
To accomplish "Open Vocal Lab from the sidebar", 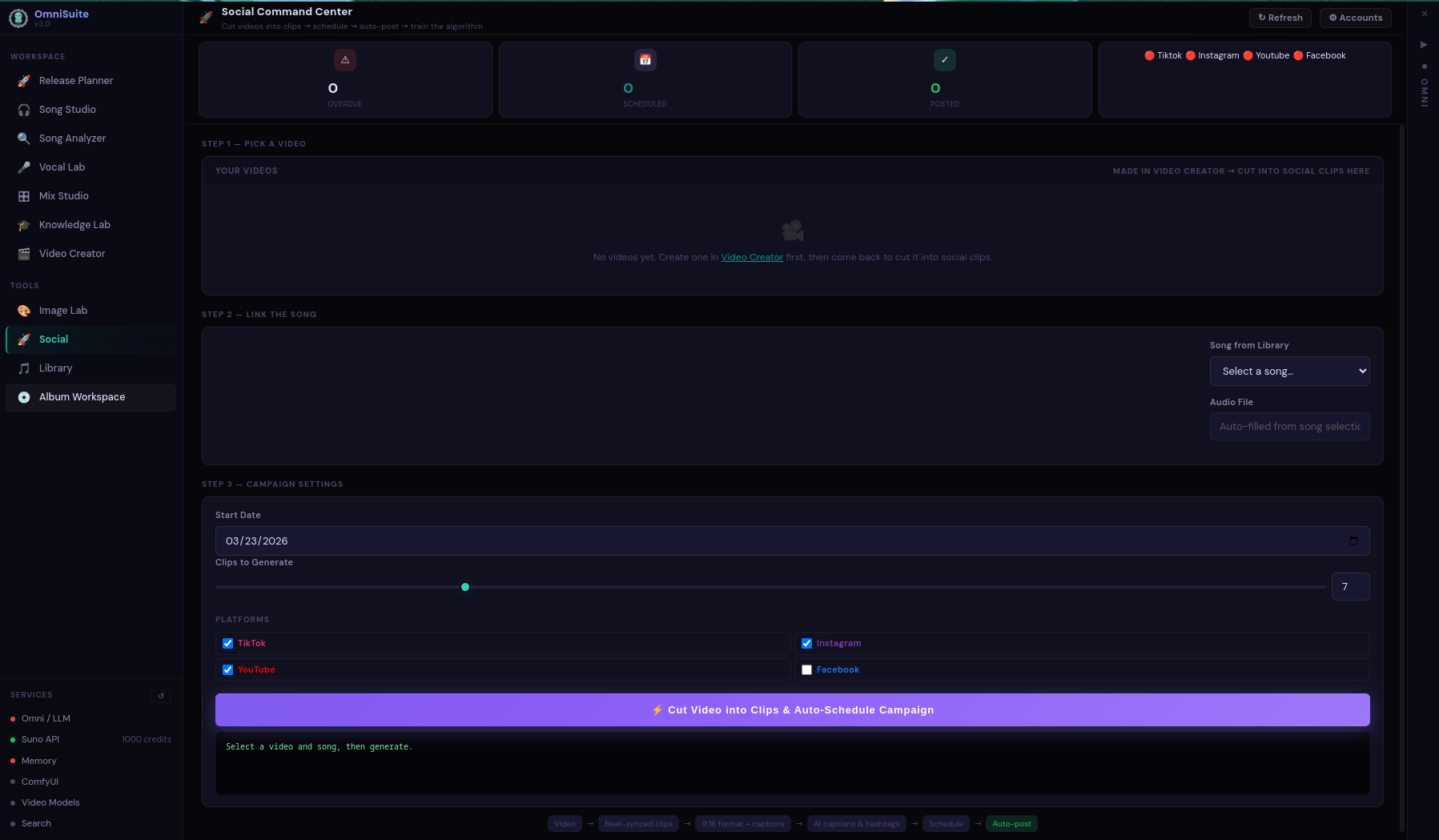I will tap(24, 167).
